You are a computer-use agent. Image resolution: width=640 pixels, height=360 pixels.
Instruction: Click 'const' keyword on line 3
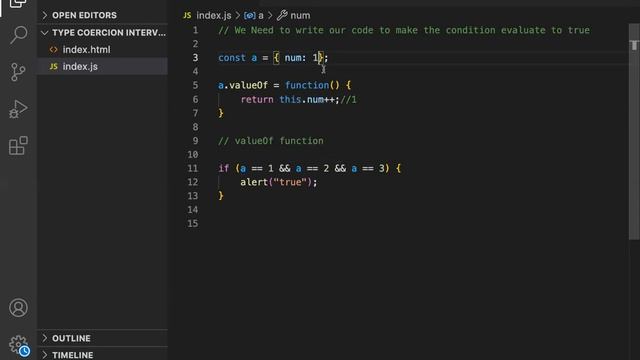(232, 58)
